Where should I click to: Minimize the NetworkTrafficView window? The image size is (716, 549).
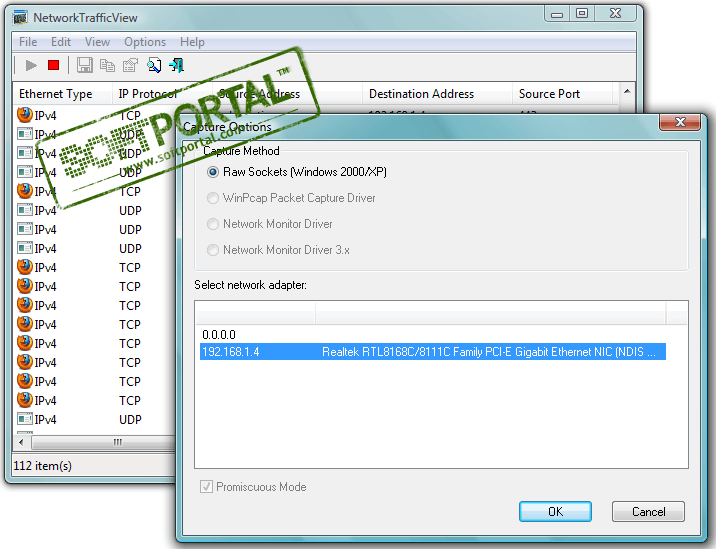pyautogui.click(x=557, y=13)
